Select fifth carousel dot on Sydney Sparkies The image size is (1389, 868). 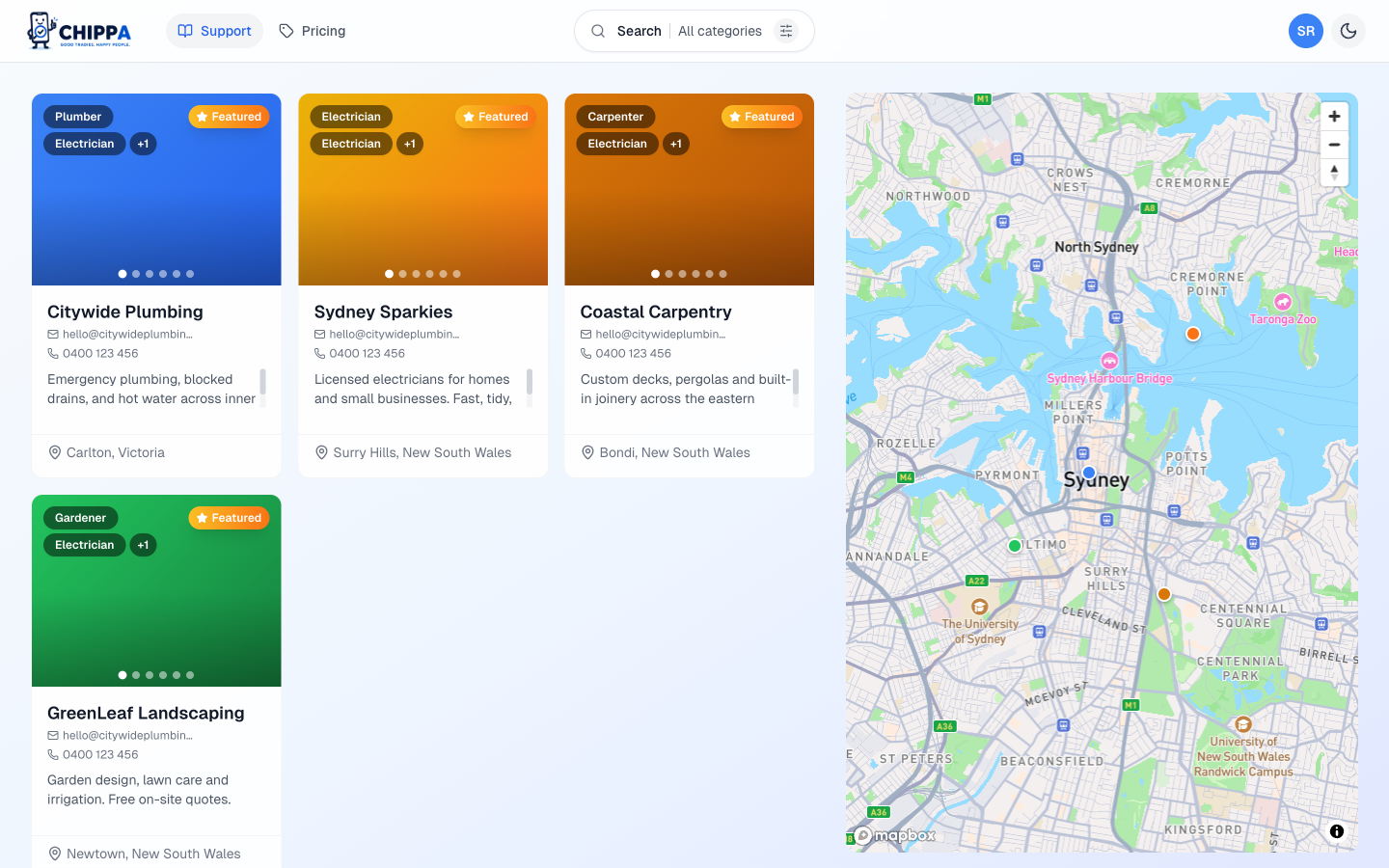(444, 274)
